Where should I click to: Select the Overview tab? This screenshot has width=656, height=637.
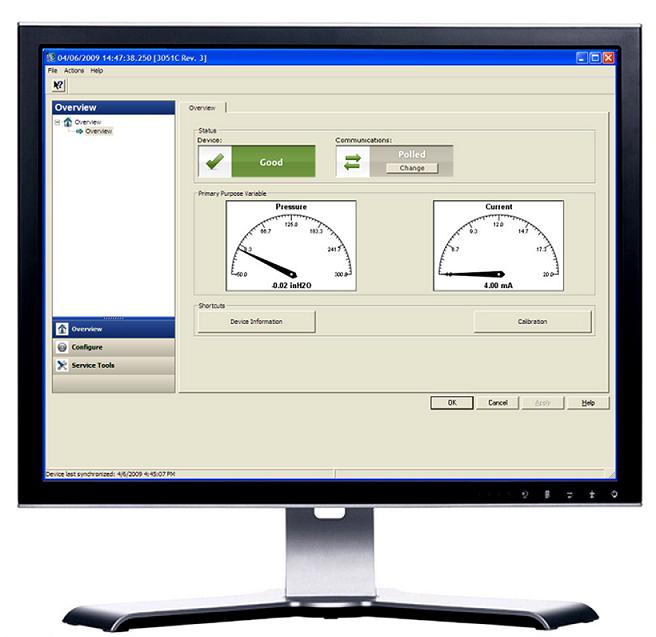pyautogui.click(x=202, y=107)
